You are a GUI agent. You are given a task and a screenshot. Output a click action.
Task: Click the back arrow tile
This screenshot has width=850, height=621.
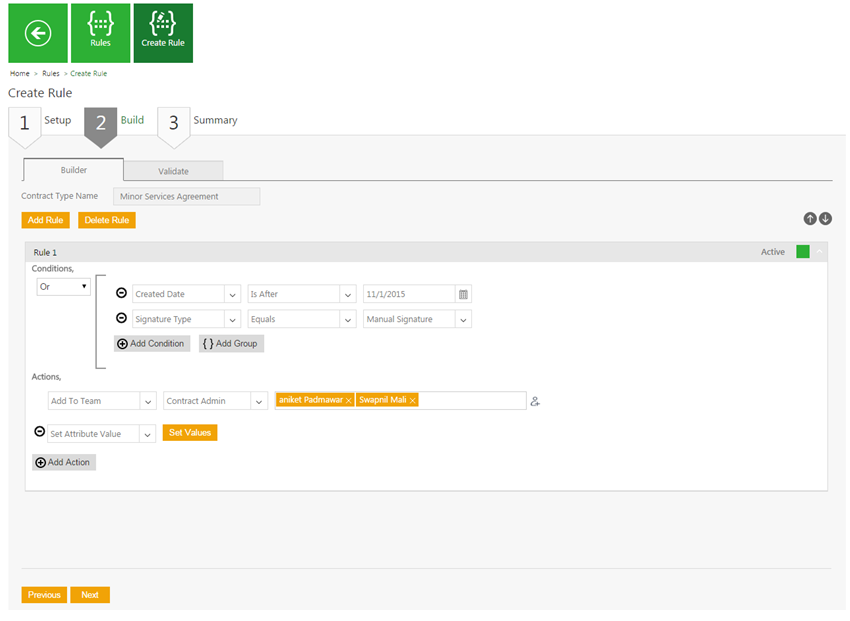pyautogui.click(x=38, y=33)
